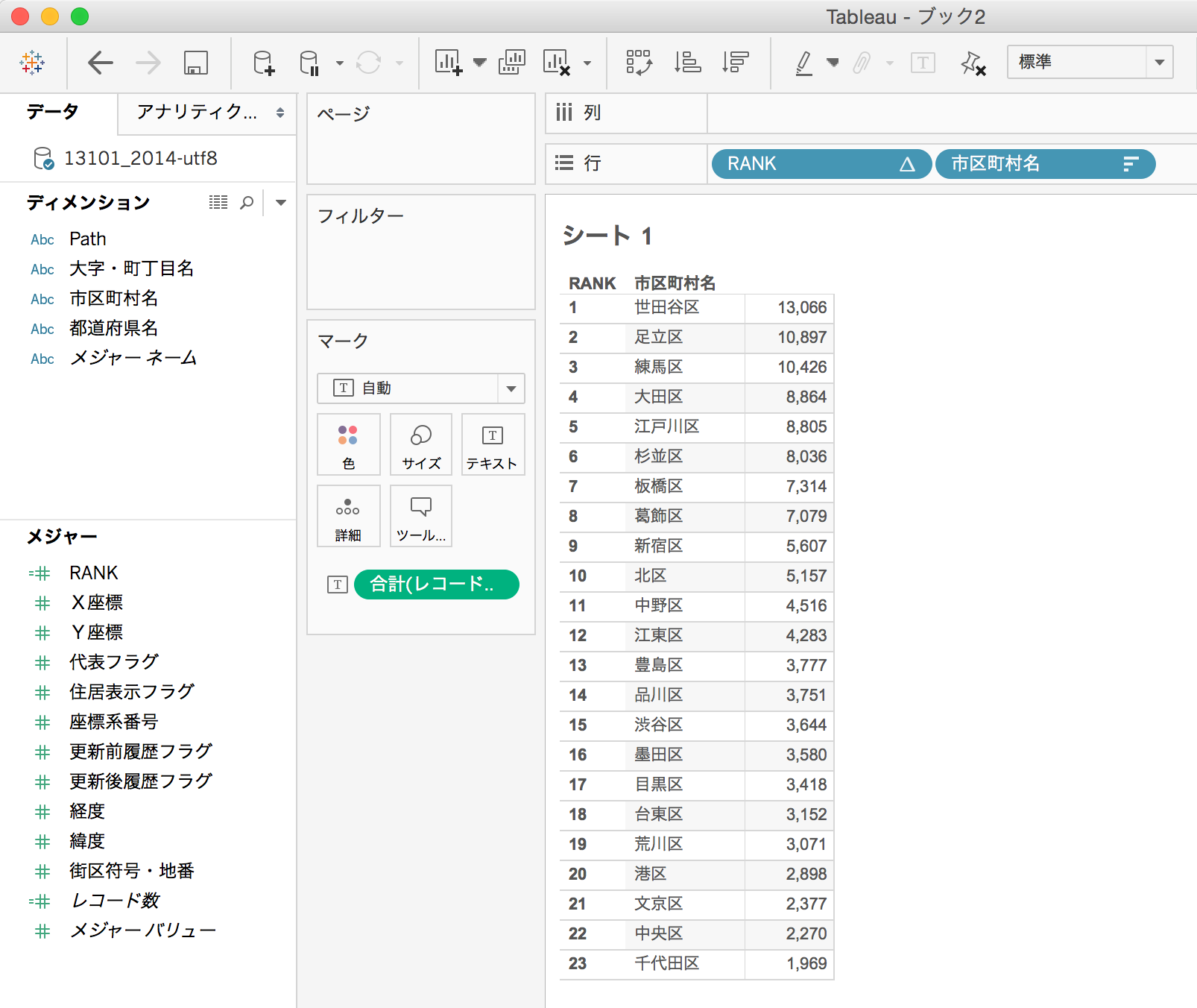Viewport: 1197px width, 1008px height.
Task: Click the RANK pill on rows shelf
Action: pyautogui.click(x=821, y=164)
